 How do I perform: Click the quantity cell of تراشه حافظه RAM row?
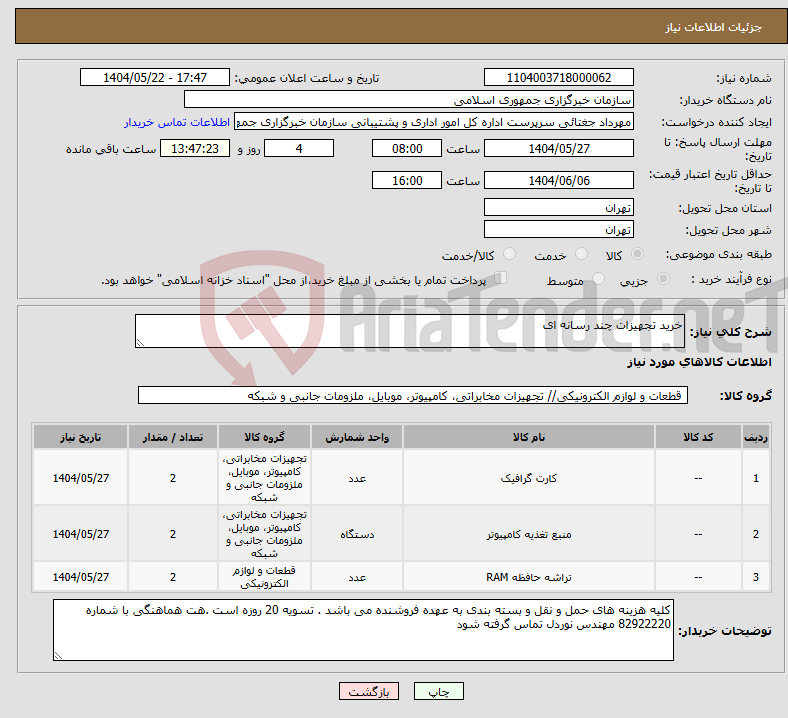173,577
